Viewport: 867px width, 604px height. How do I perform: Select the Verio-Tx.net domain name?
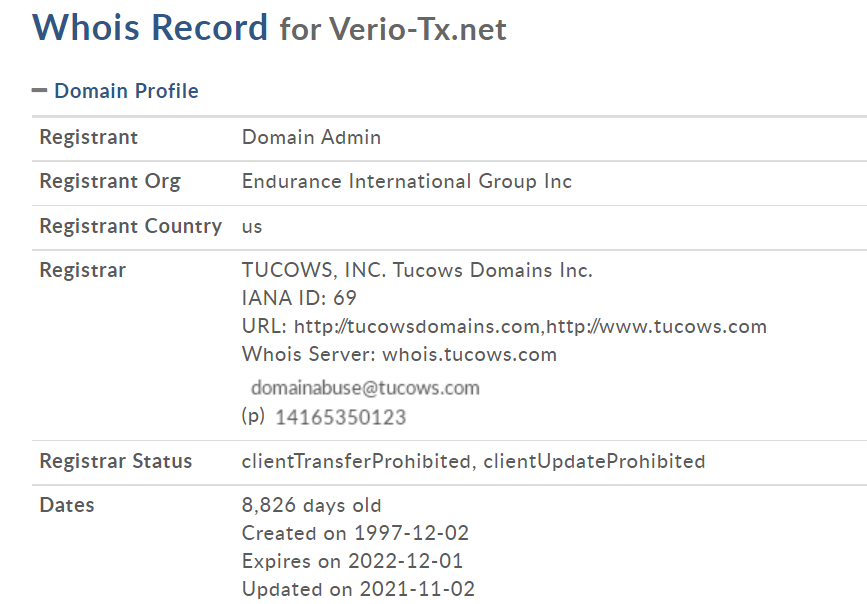[418, 29]
